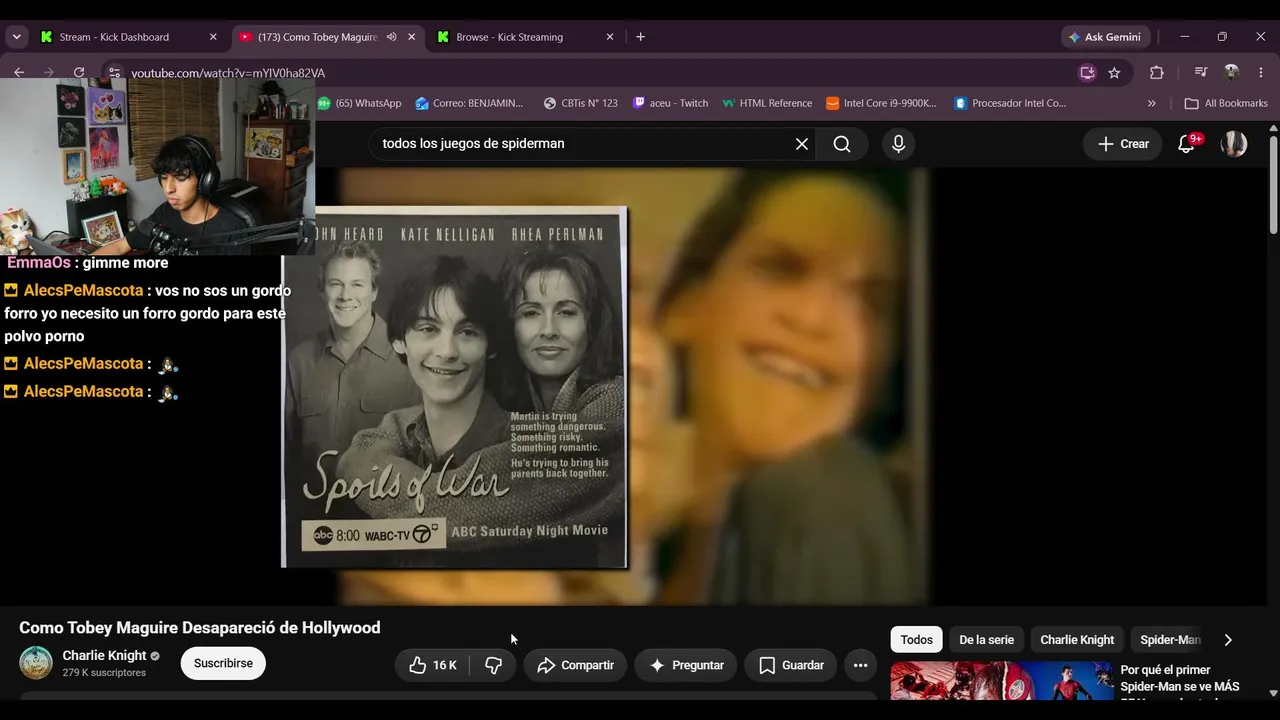Open the Procesador Intel Co... bookmark
The width and height of the screenshot is (1280, 720).
[1010, 103]
